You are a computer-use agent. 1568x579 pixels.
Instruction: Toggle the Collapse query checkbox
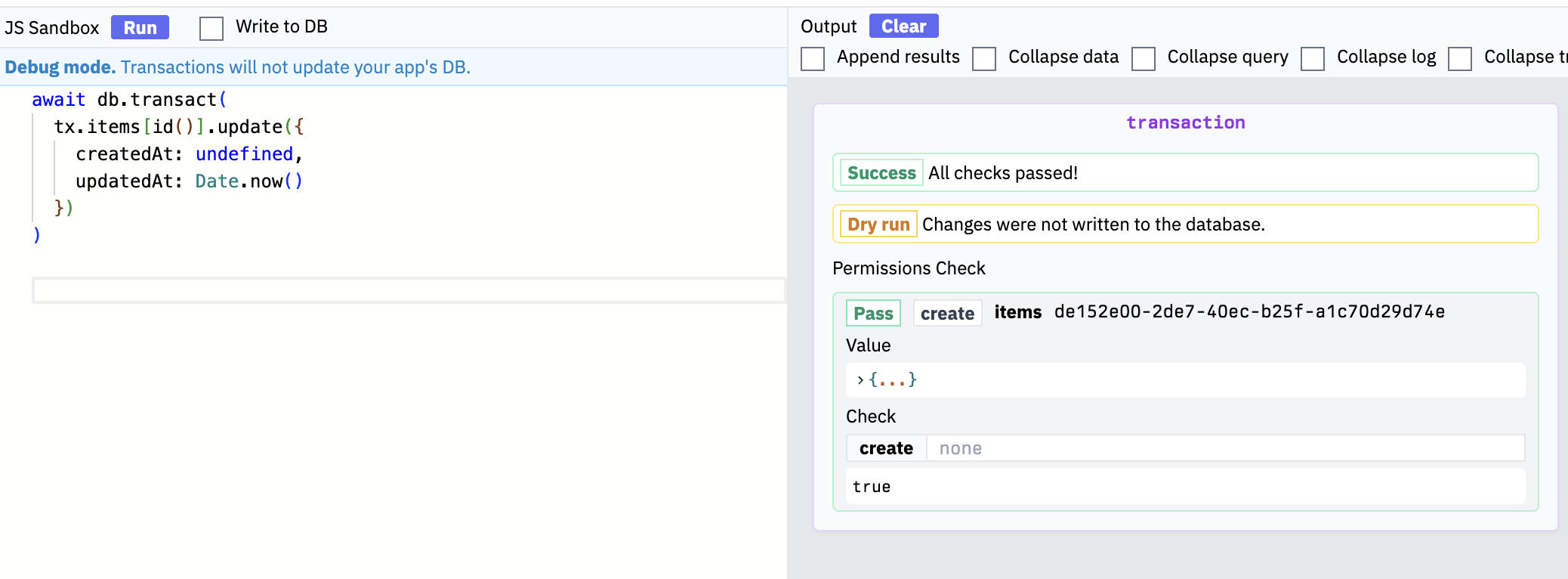1144,58
